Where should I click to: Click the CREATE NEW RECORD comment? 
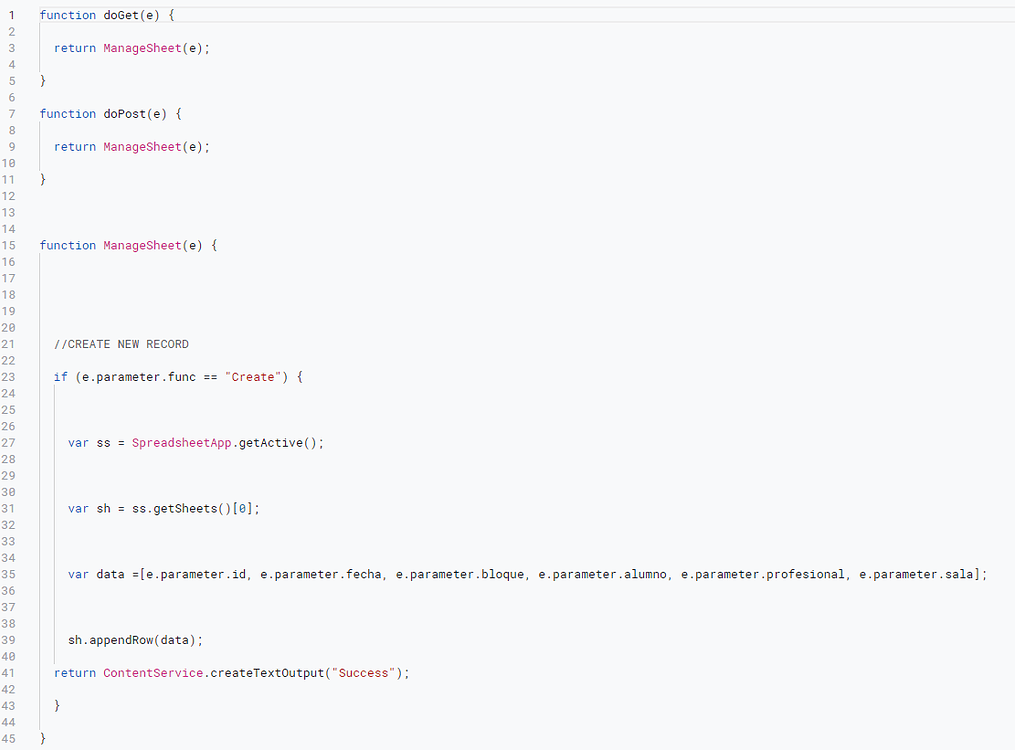point(121,344)
